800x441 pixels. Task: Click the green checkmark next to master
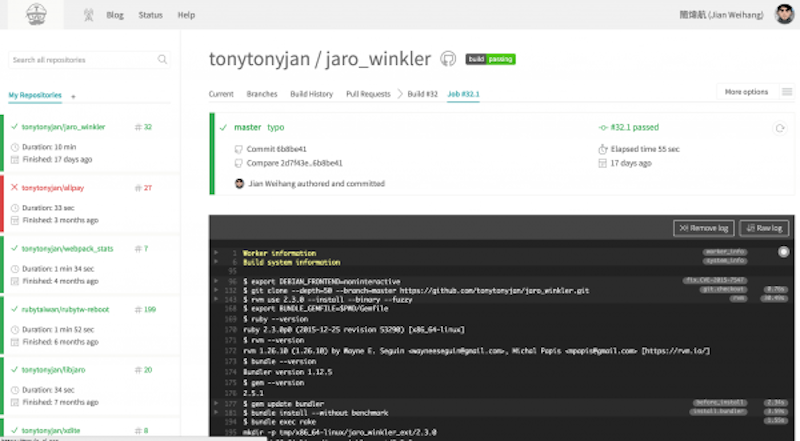coord(223,128)
